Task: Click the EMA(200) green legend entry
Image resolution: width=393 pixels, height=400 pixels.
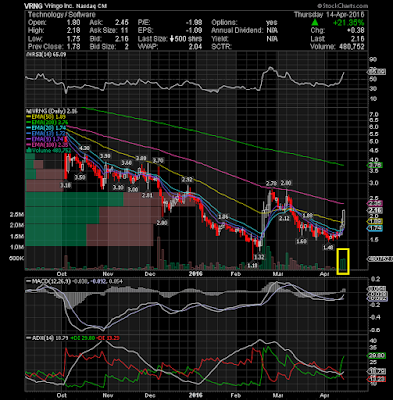Action: (47, 122)
